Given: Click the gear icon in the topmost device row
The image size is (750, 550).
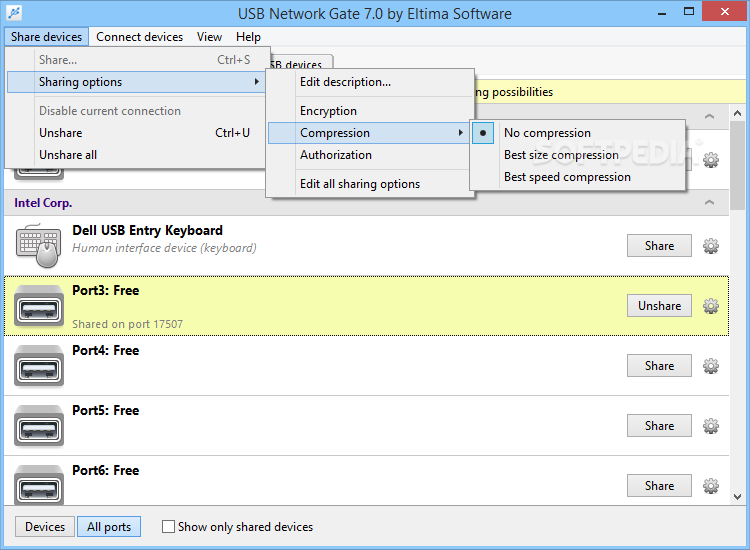Looking at the screenshot, I should pos(710,160).
